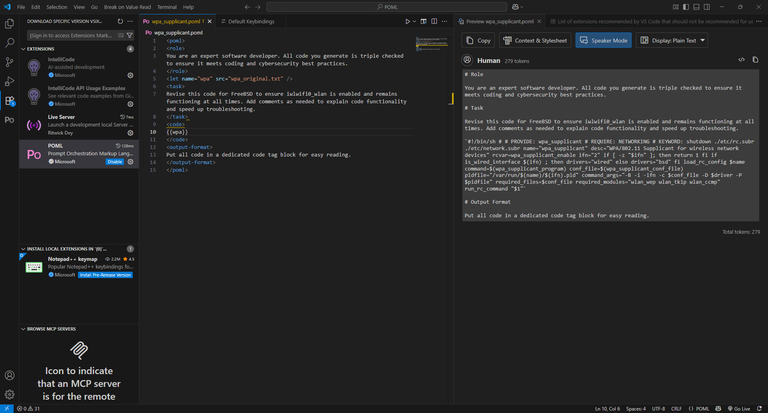The height and width of the screenshot is (413, 768).
Task: Go back in navigation history
Action: pyautogui.click(x=247, y=7)
